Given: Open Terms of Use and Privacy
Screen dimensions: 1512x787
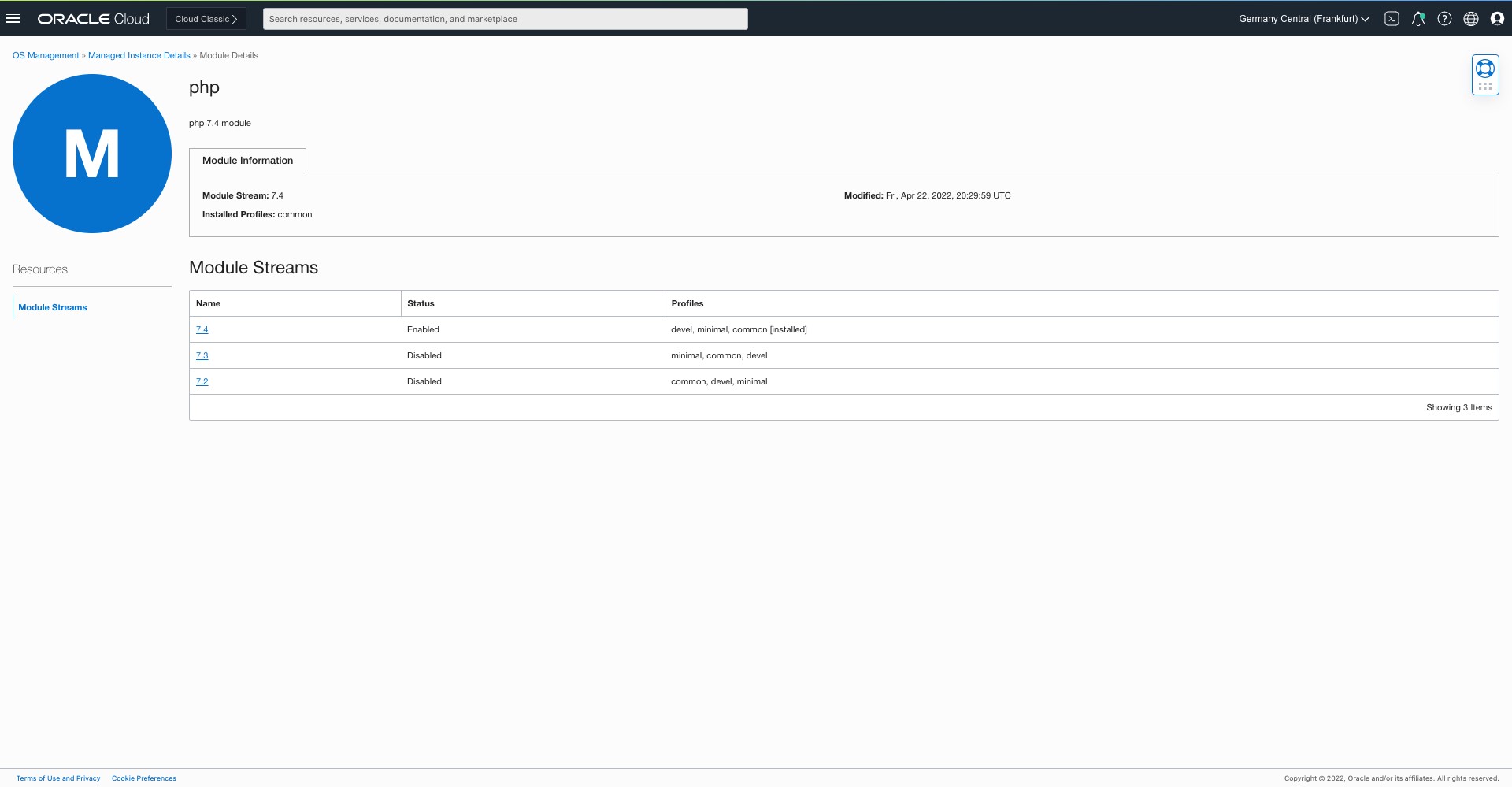Looking at the screenshot, I should pos(58,778).
